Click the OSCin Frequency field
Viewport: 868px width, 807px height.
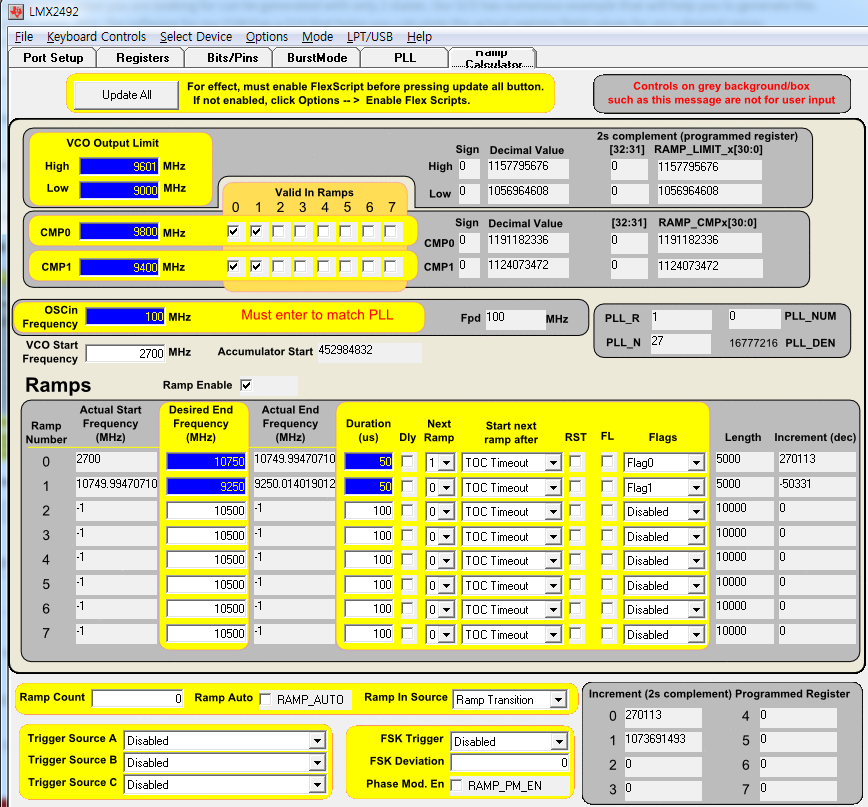[x=125, y=317]
